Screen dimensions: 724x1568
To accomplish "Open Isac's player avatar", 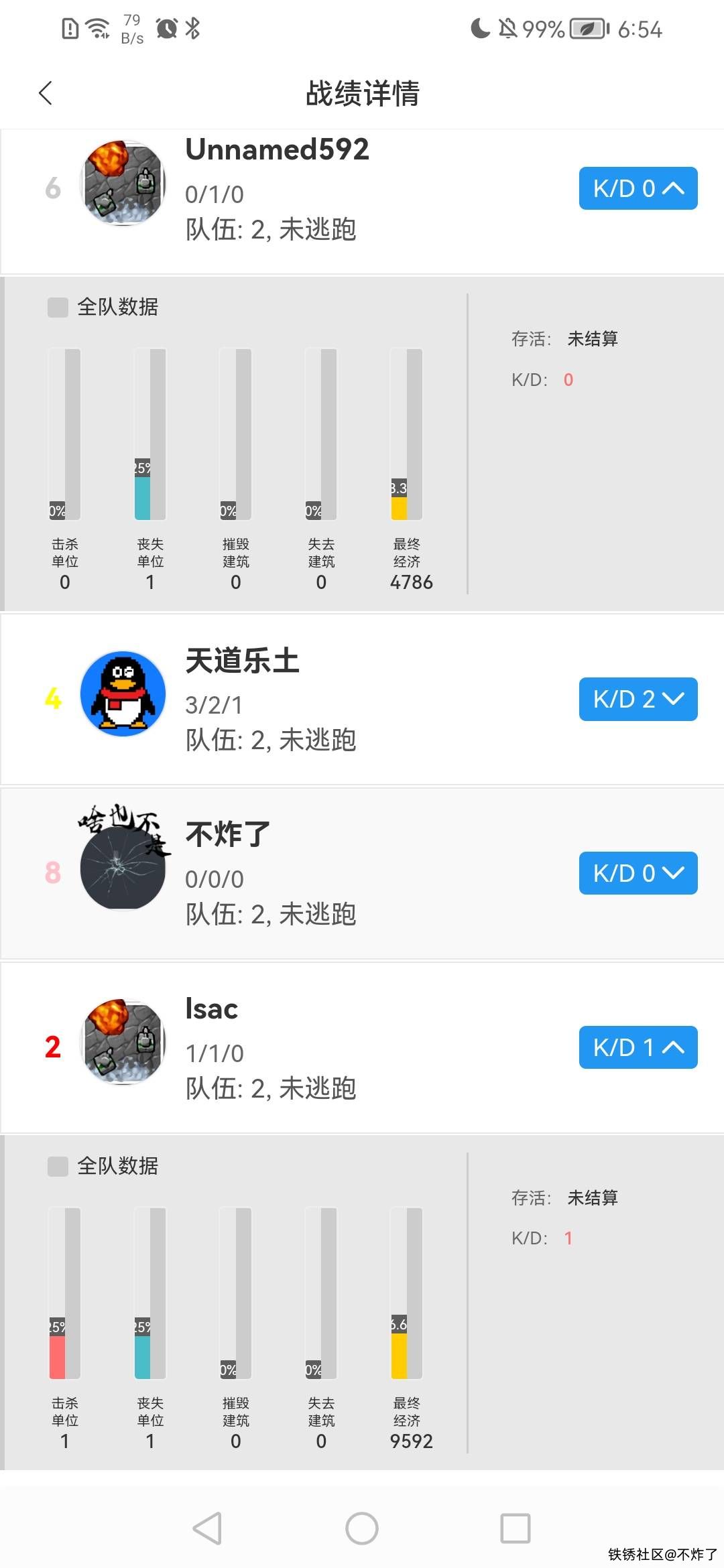I will coord(123,1043).
